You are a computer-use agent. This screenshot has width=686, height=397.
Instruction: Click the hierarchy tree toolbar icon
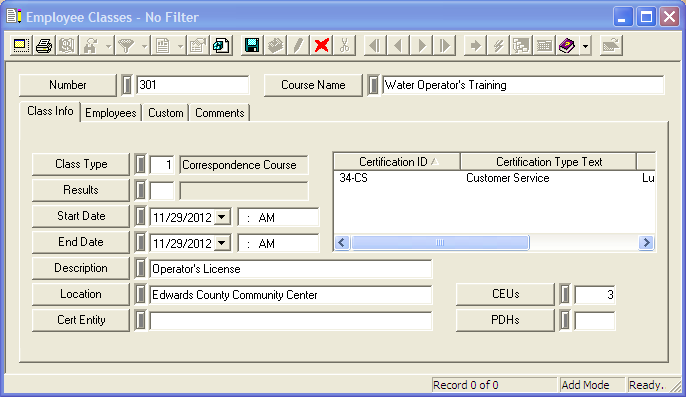[x=521, y=45]
